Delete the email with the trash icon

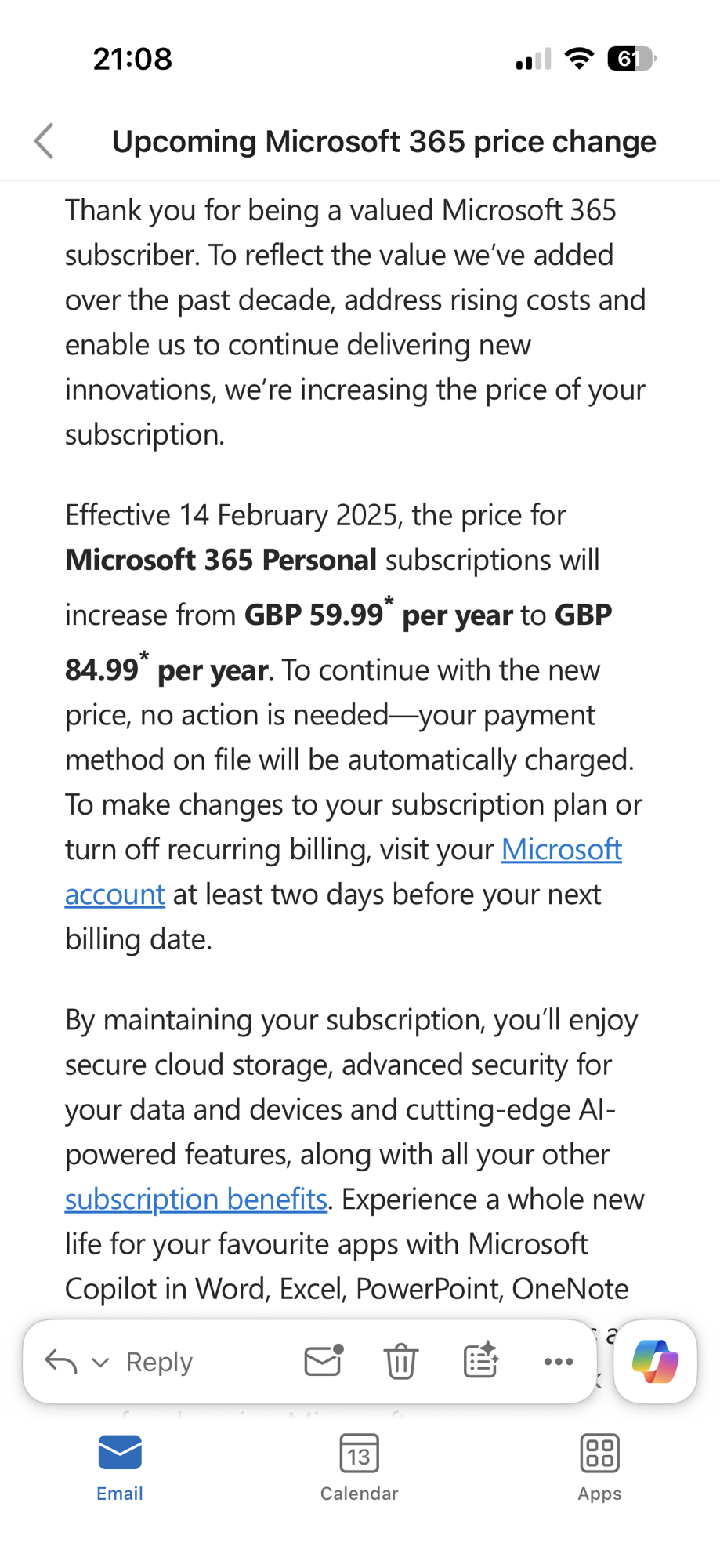click(401, 1361)
